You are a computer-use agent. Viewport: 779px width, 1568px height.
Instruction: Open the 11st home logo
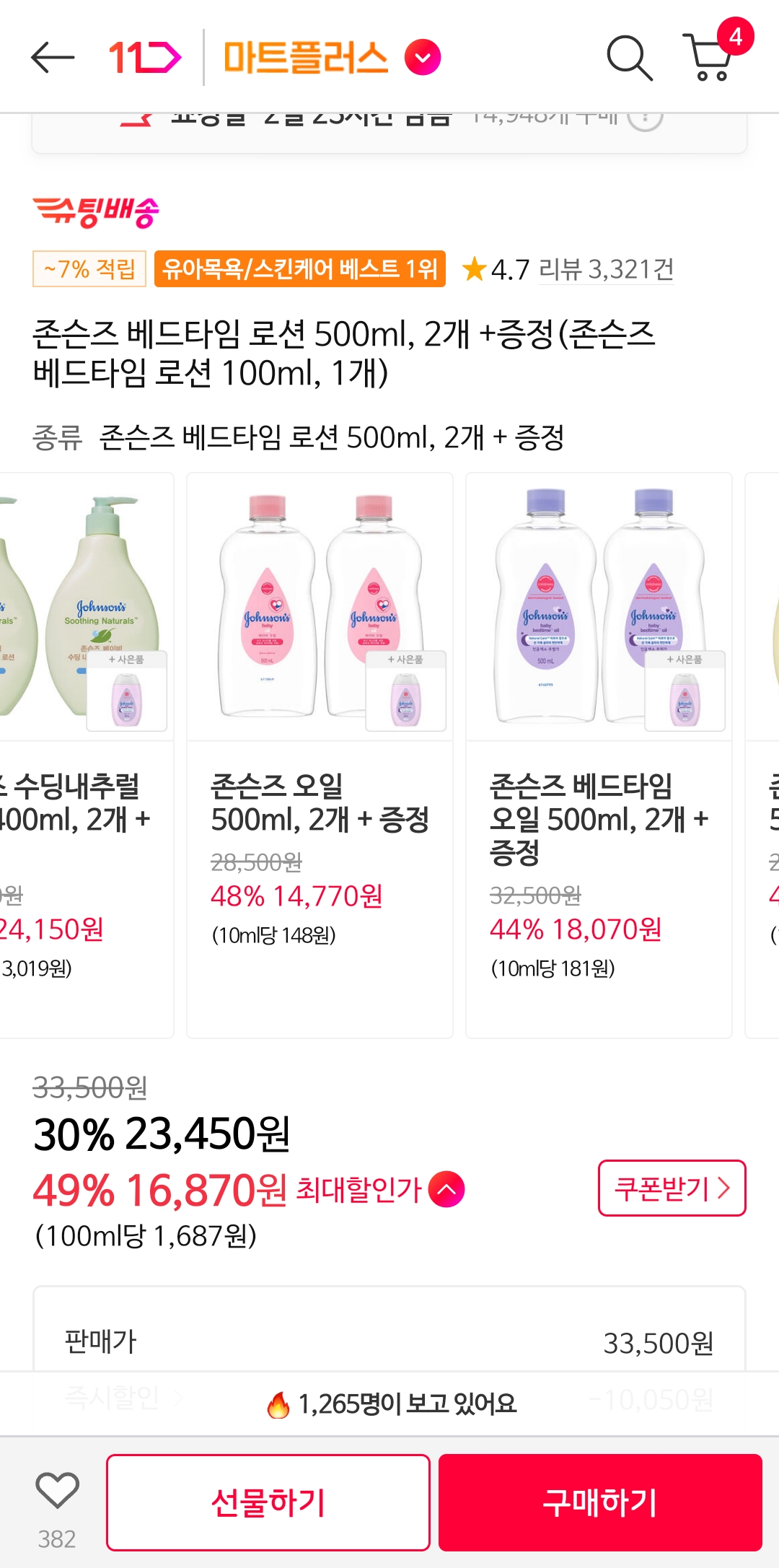pos(145,58)
